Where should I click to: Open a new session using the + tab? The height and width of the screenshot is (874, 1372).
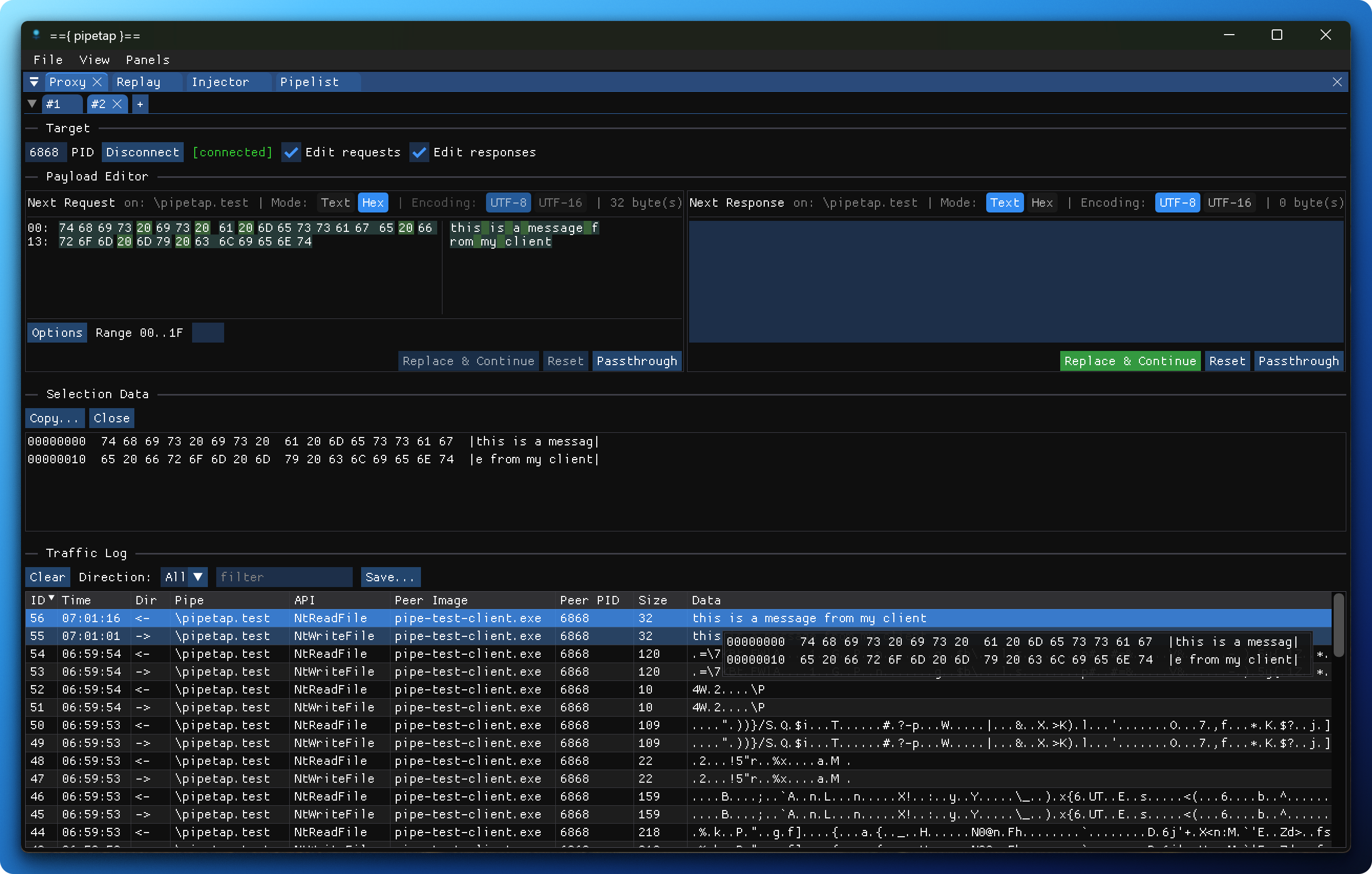(x=140, y=104)
